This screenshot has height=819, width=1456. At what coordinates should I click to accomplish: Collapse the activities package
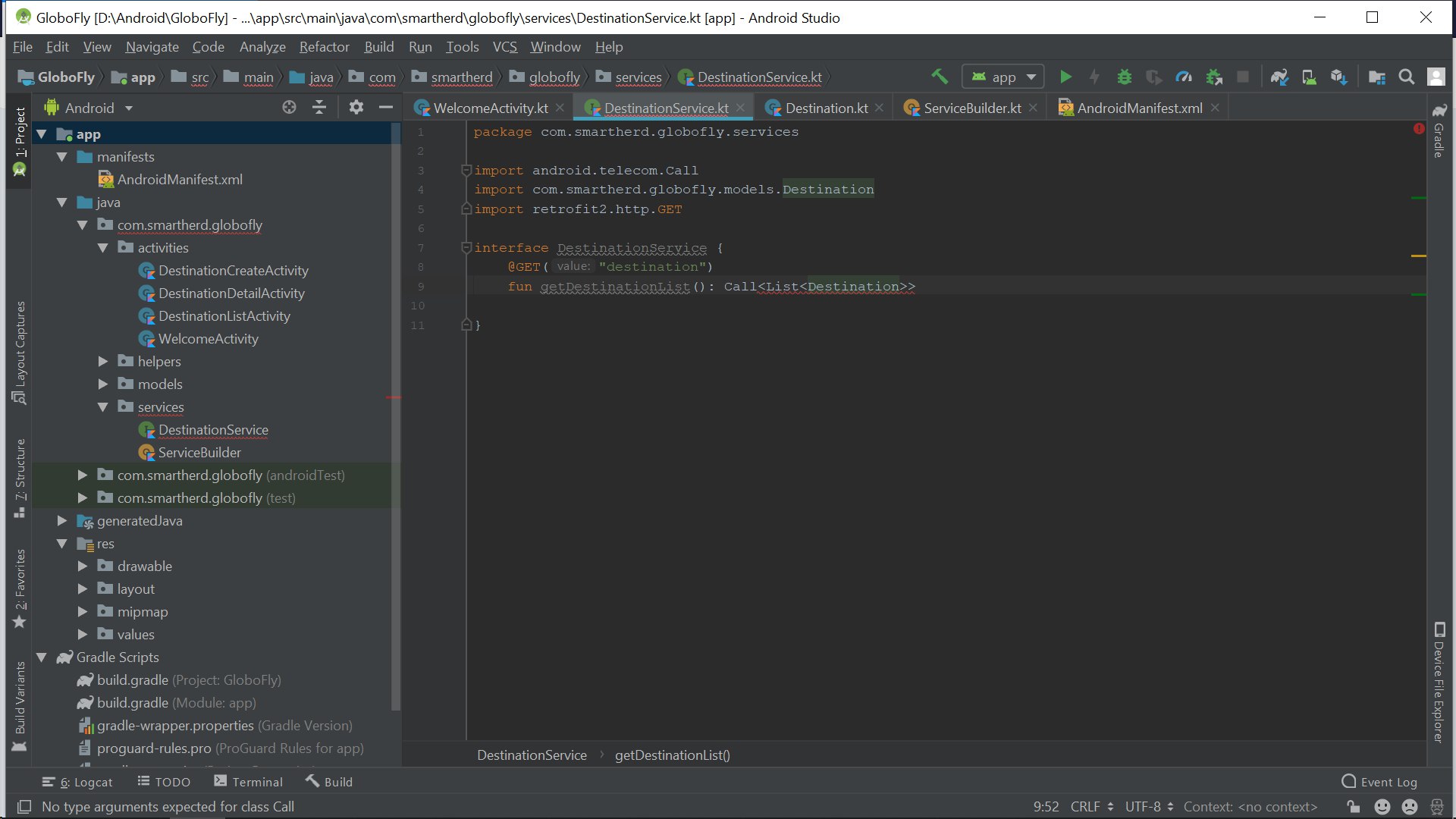click(103, 248)
